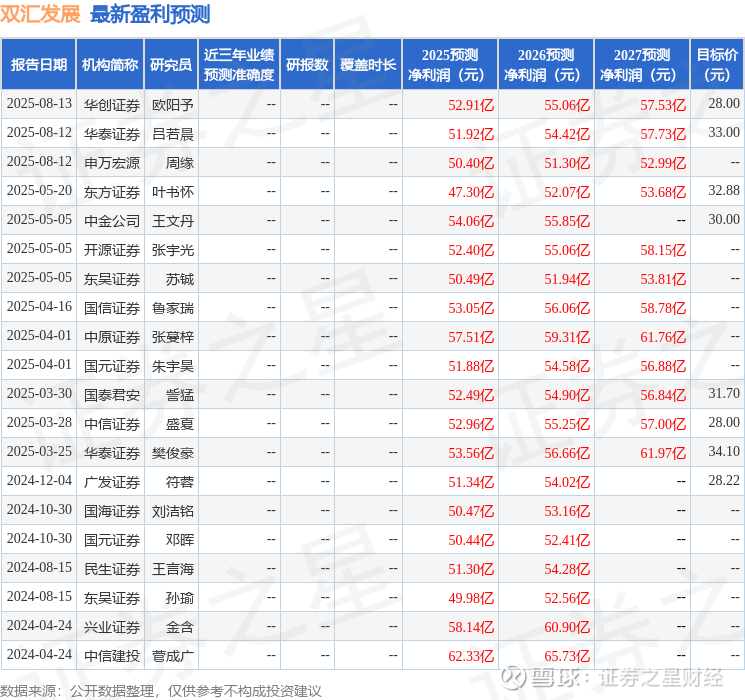745x700 pixels.
Task: Select the 2027预测净利润 column header
Action: click(x=642, y=65)
